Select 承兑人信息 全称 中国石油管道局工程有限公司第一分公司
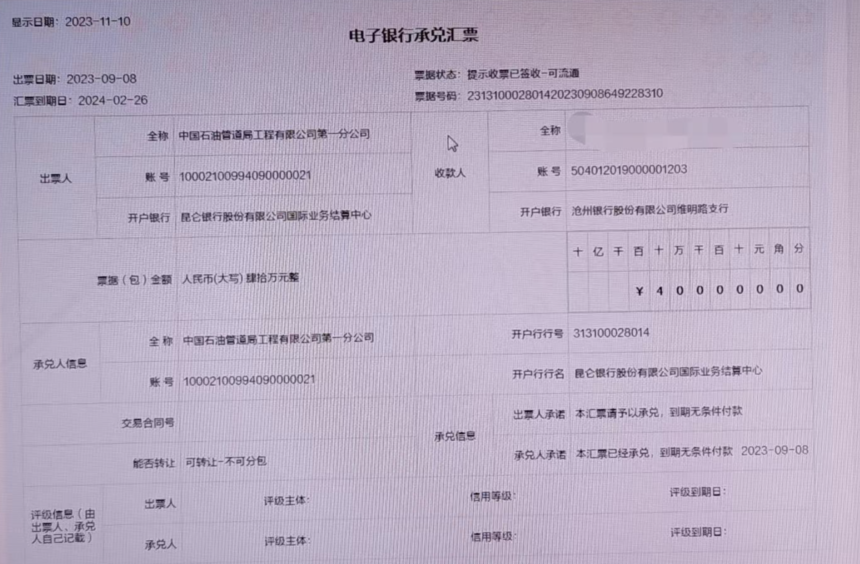The height and width of the screenshot is (564, 860). tap(279, 339)
